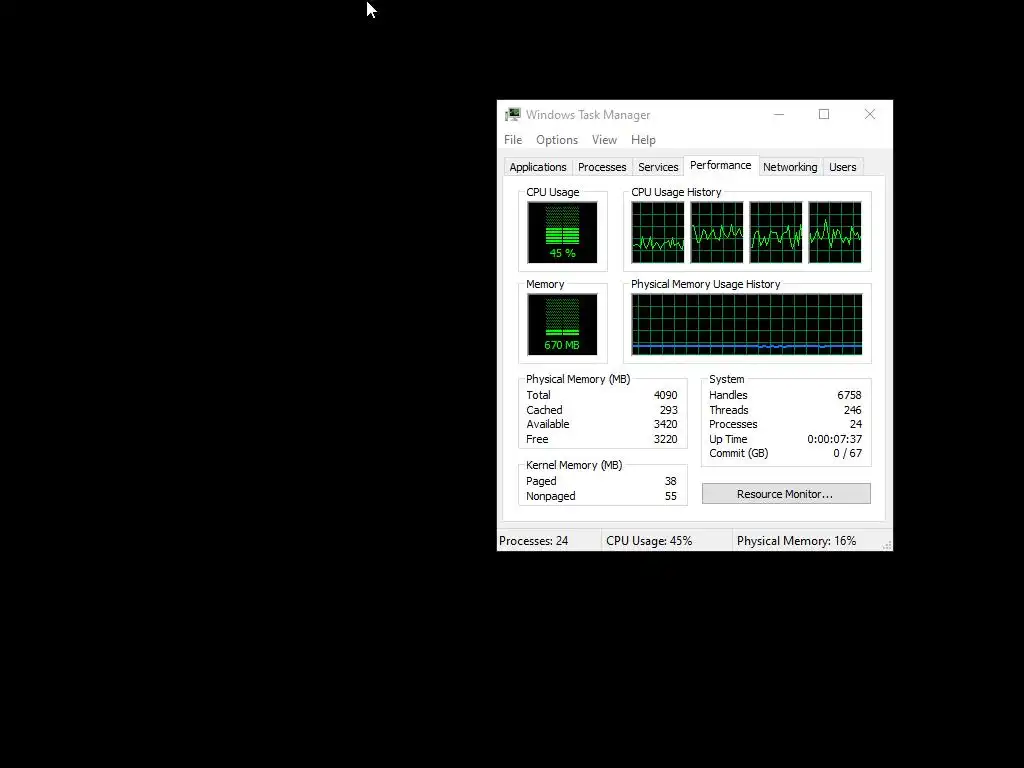
Task: Switch to the Users tab
Action: (842, 167)
